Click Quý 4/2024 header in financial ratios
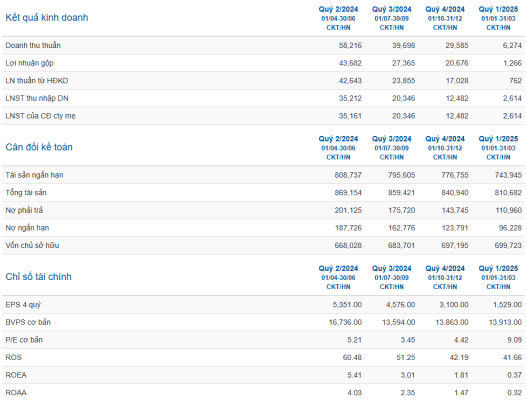 pos(445,269)
